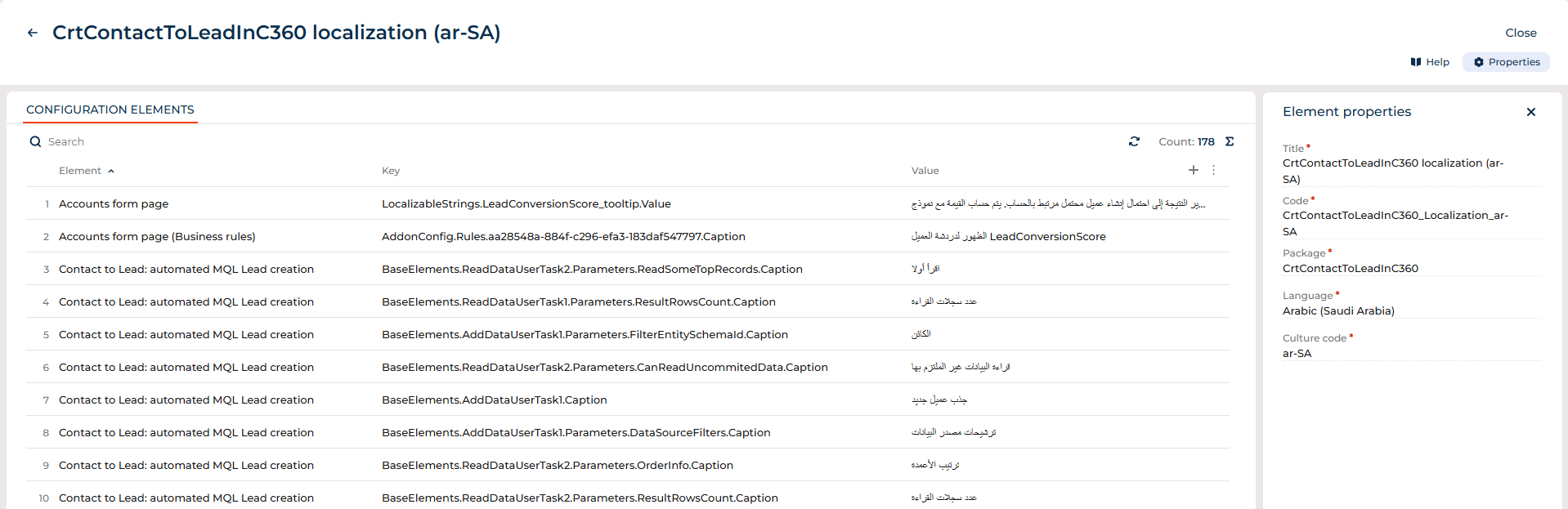Click the Key column header
The height and width of the screenshot is (509, 1568).
pos(391,171)
